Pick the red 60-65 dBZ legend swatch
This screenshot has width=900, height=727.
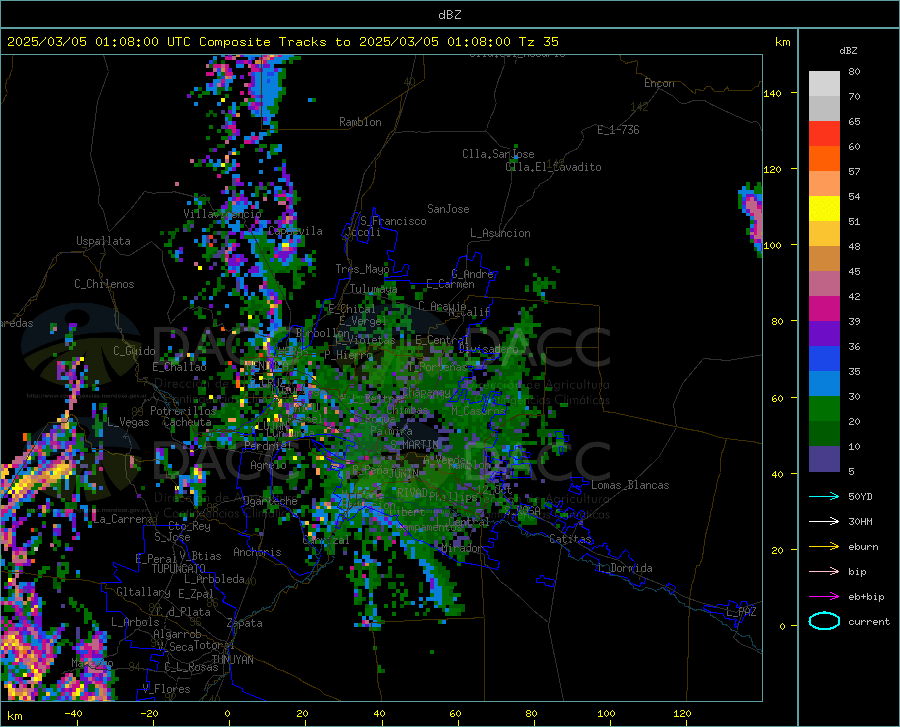tap(824, 134)
